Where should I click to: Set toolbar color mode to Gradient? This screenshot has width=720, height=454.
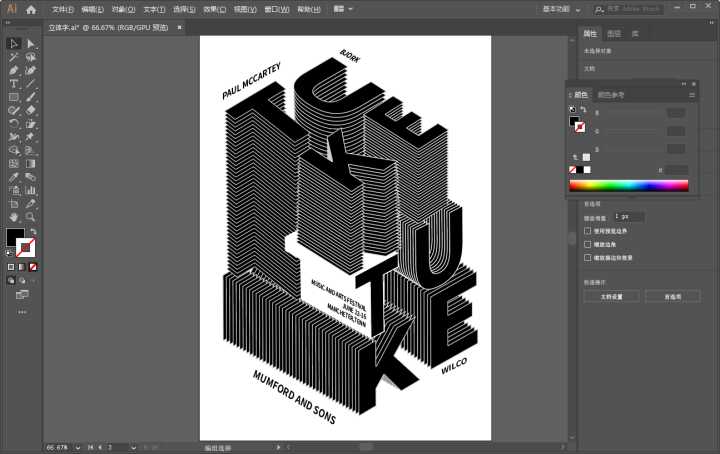(x=22, y=267)
